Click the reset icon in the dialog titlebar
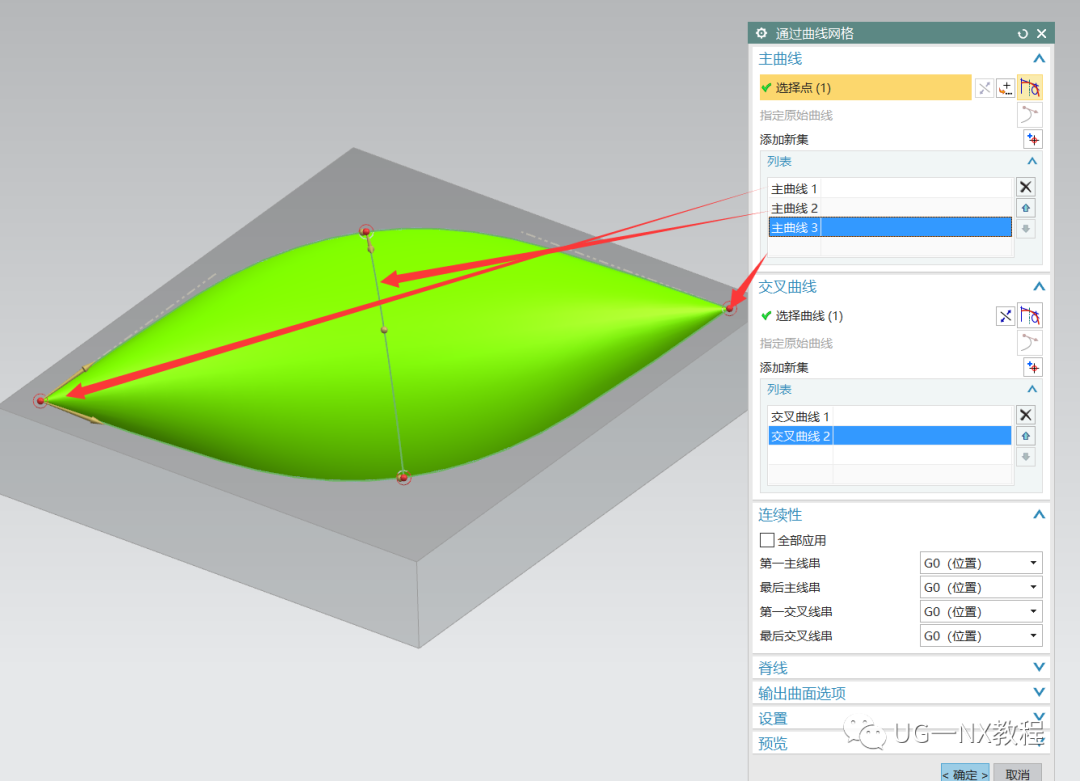Viewport: 1080px width, 781px height. [x=1021, y=33]
